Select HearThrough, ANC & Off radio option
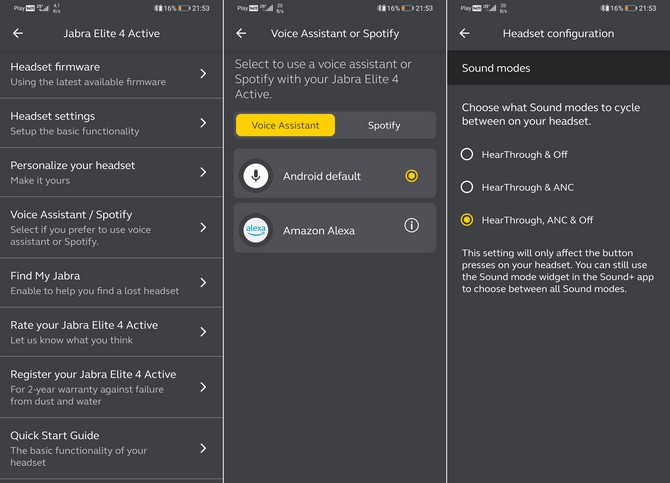Screen dimensions: 670x483 (x=467, y=220)
